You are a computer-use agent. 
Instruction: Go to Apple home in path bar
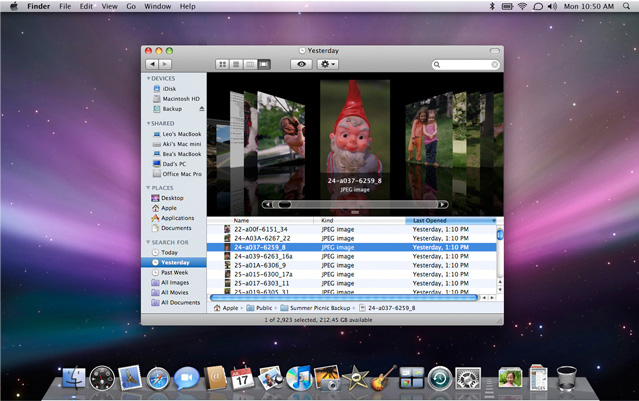pyautogui.click(x=226, y=308)
